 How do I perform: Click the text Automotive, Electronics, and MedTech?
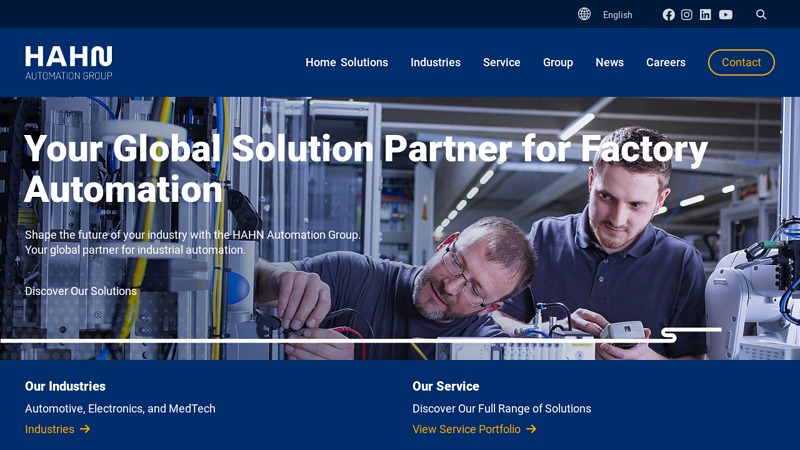120,409
